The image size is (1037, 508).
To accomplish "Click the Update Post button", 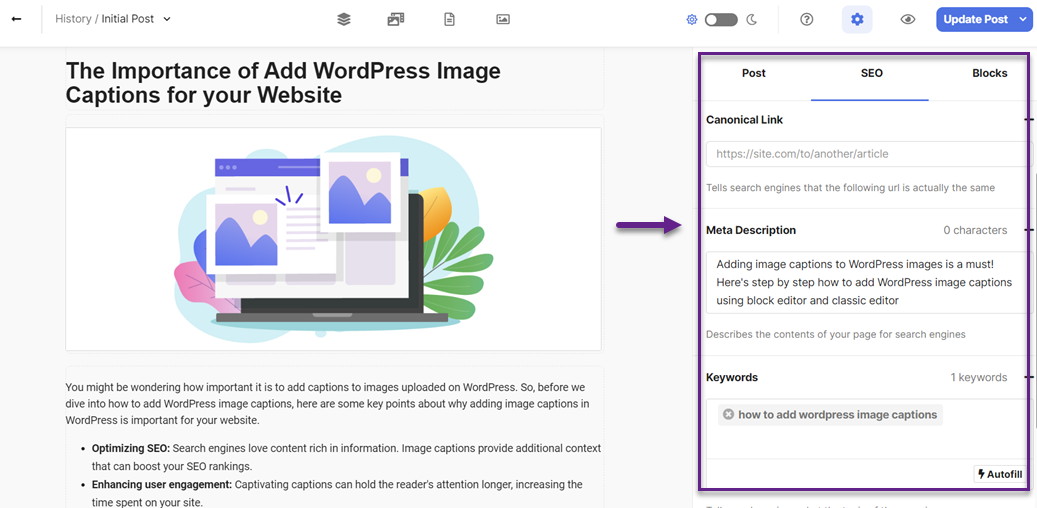I will tap(975, 19).
